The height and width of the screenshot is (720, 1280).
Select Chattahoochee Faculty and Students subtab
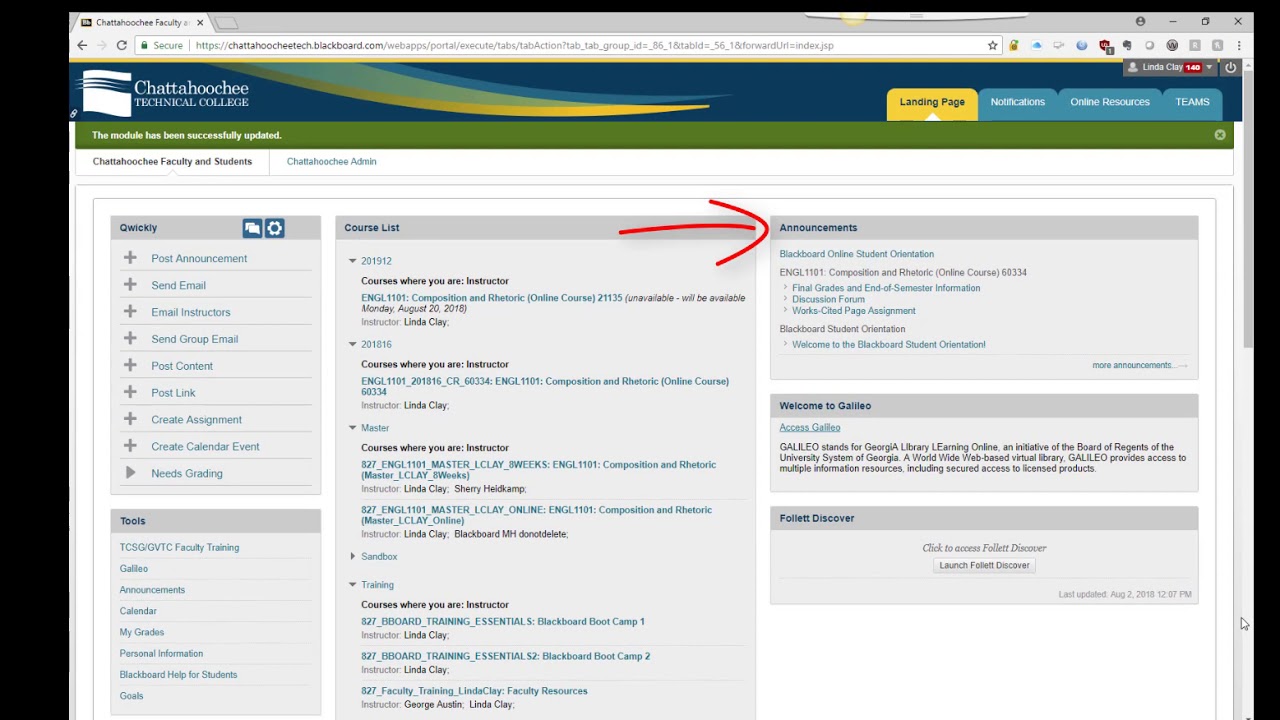(x=172, y=161)
